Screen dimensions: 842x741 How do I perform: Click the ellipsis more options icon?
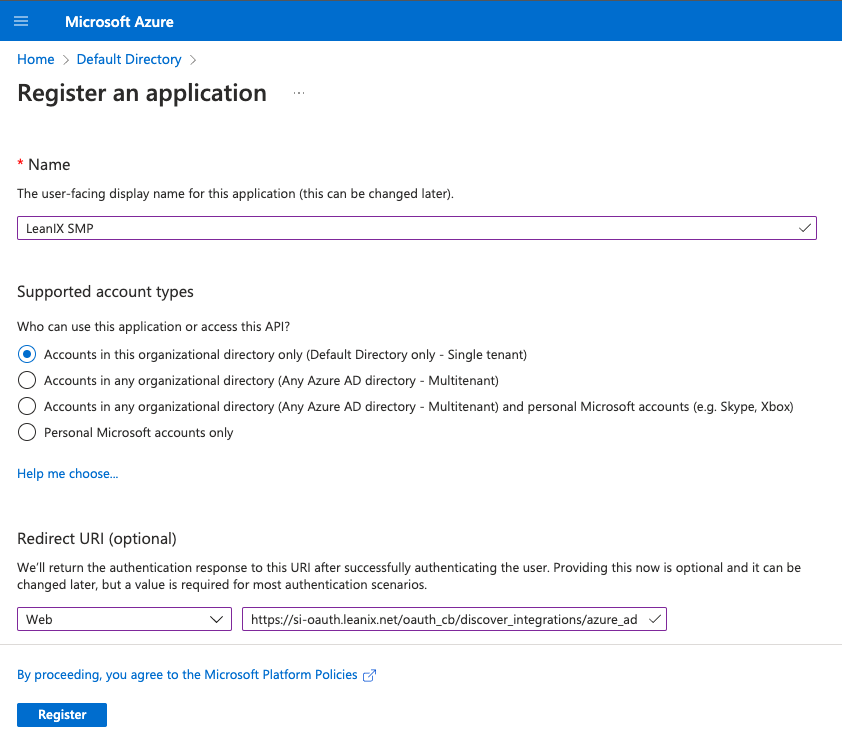(x=299, y=93)
